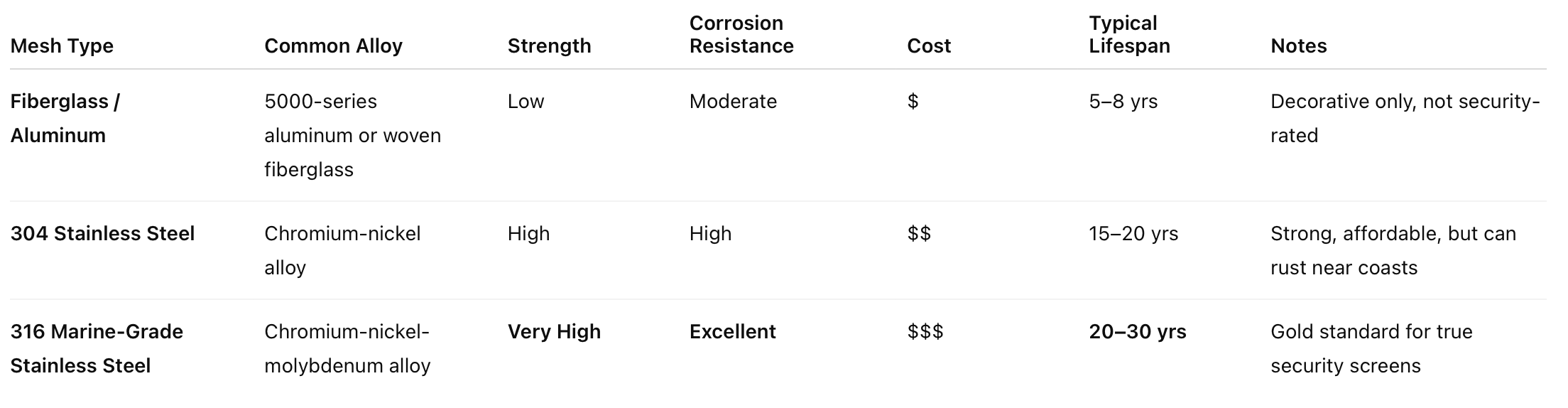
Task: Select the Excellent corrosion resistance cell
Action: (x=732, y=332)
